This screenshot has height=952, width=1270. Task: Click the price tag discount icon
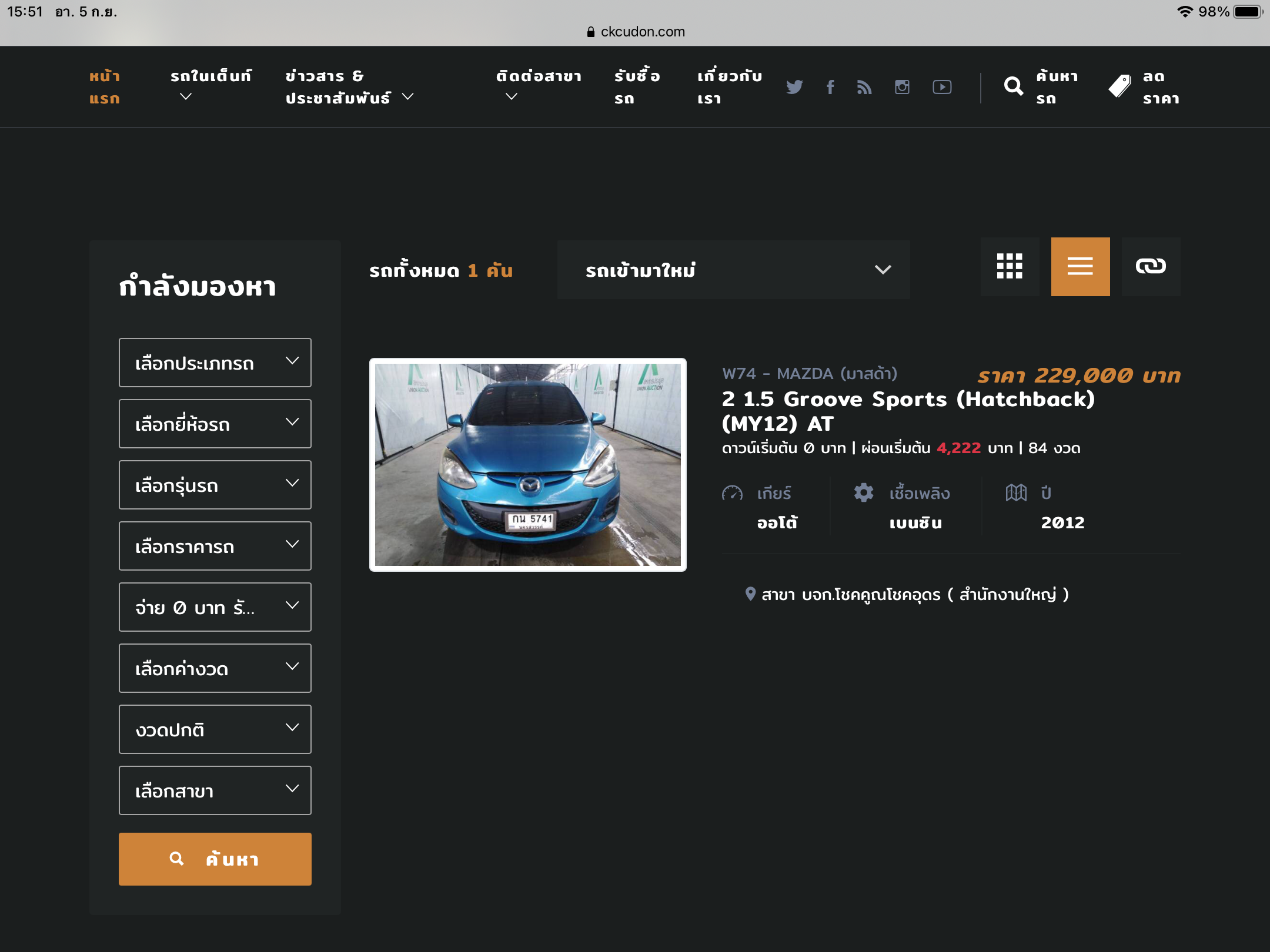1119,87
